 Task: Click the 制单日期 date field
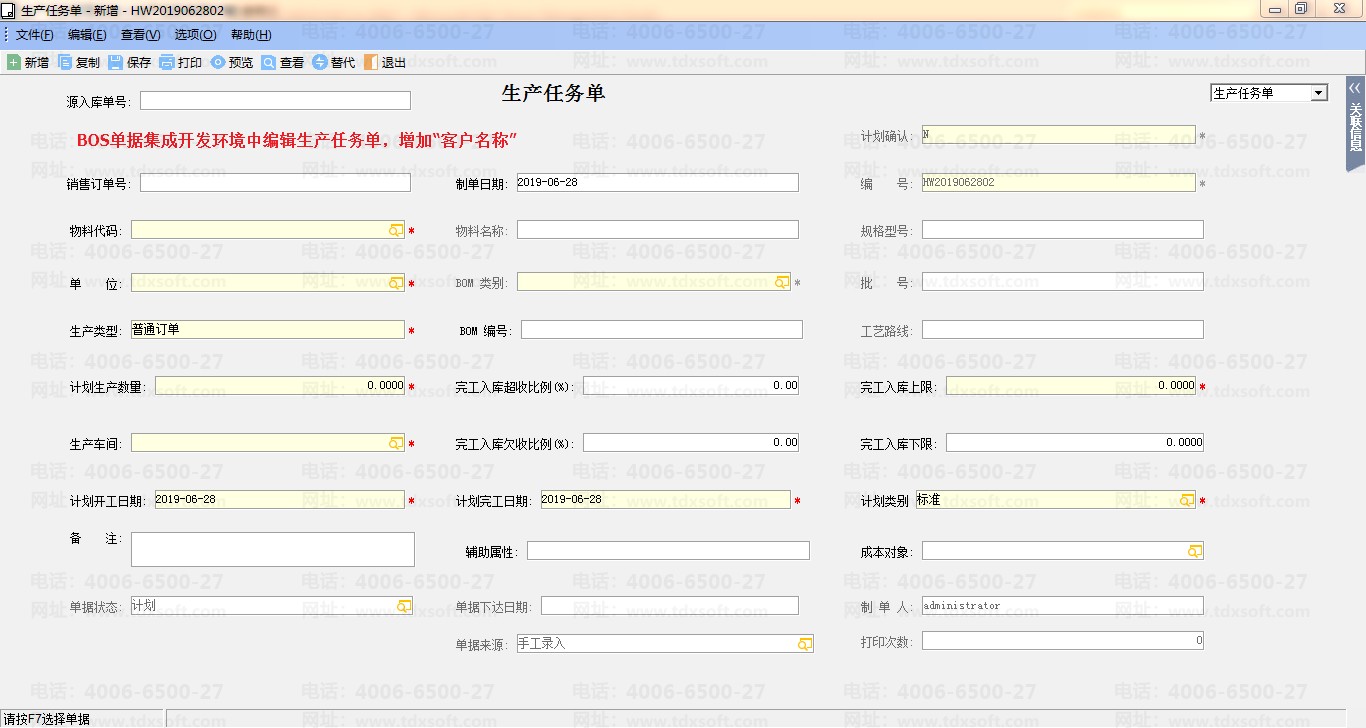point(658,183)
